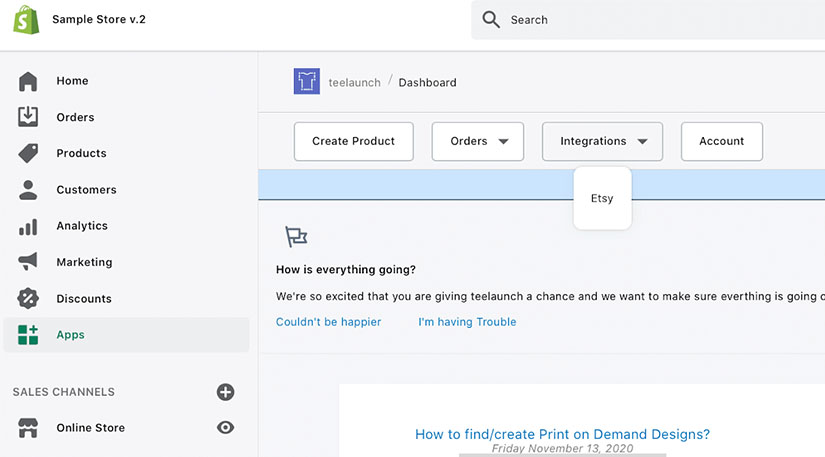The image size is (825, 457).
Task: Expand the Orders dropdown button
Action: pyautogui.click(x=478, y=142)
